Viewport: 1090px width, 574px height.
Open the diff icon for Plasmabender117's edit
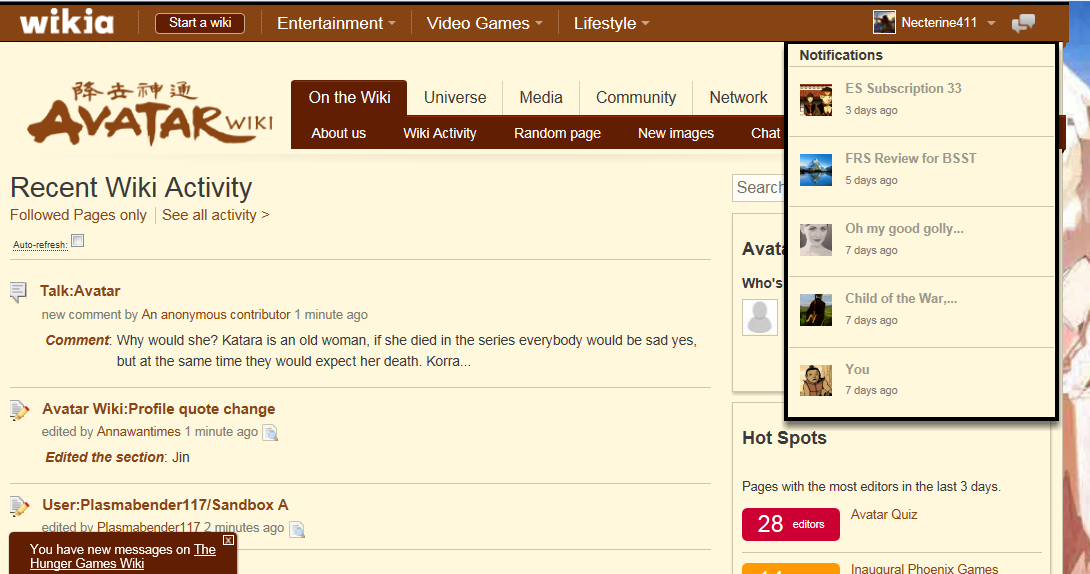[x=297, y=530]
